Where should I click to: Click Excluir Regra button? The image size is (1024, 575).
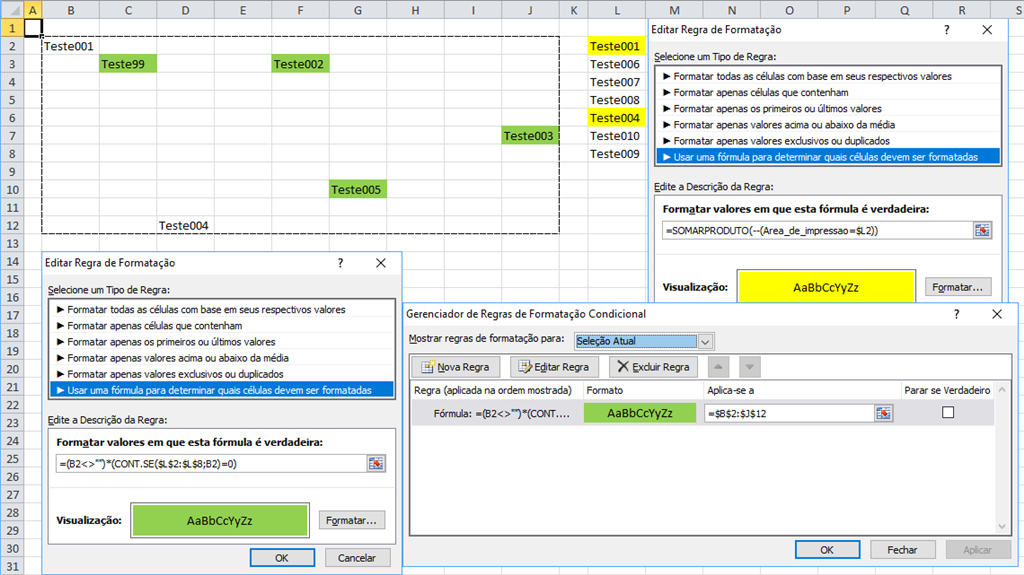(x=653, y=367)
